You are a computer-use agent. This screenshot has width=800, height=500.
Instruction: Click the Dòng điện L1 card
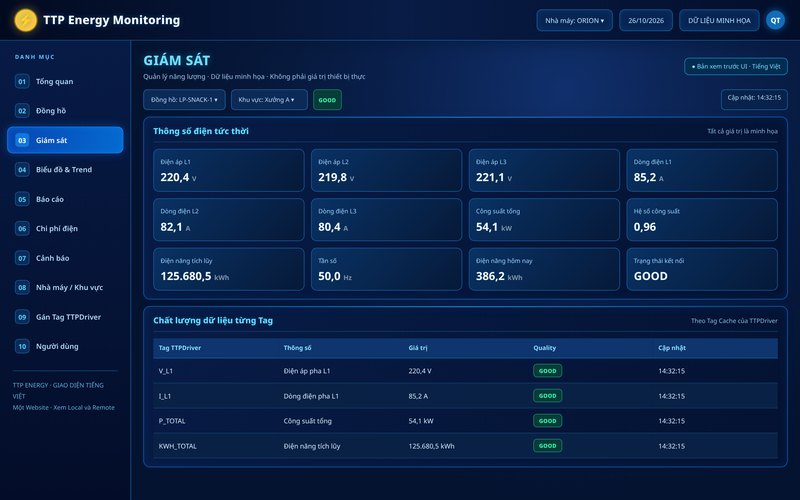702,170
